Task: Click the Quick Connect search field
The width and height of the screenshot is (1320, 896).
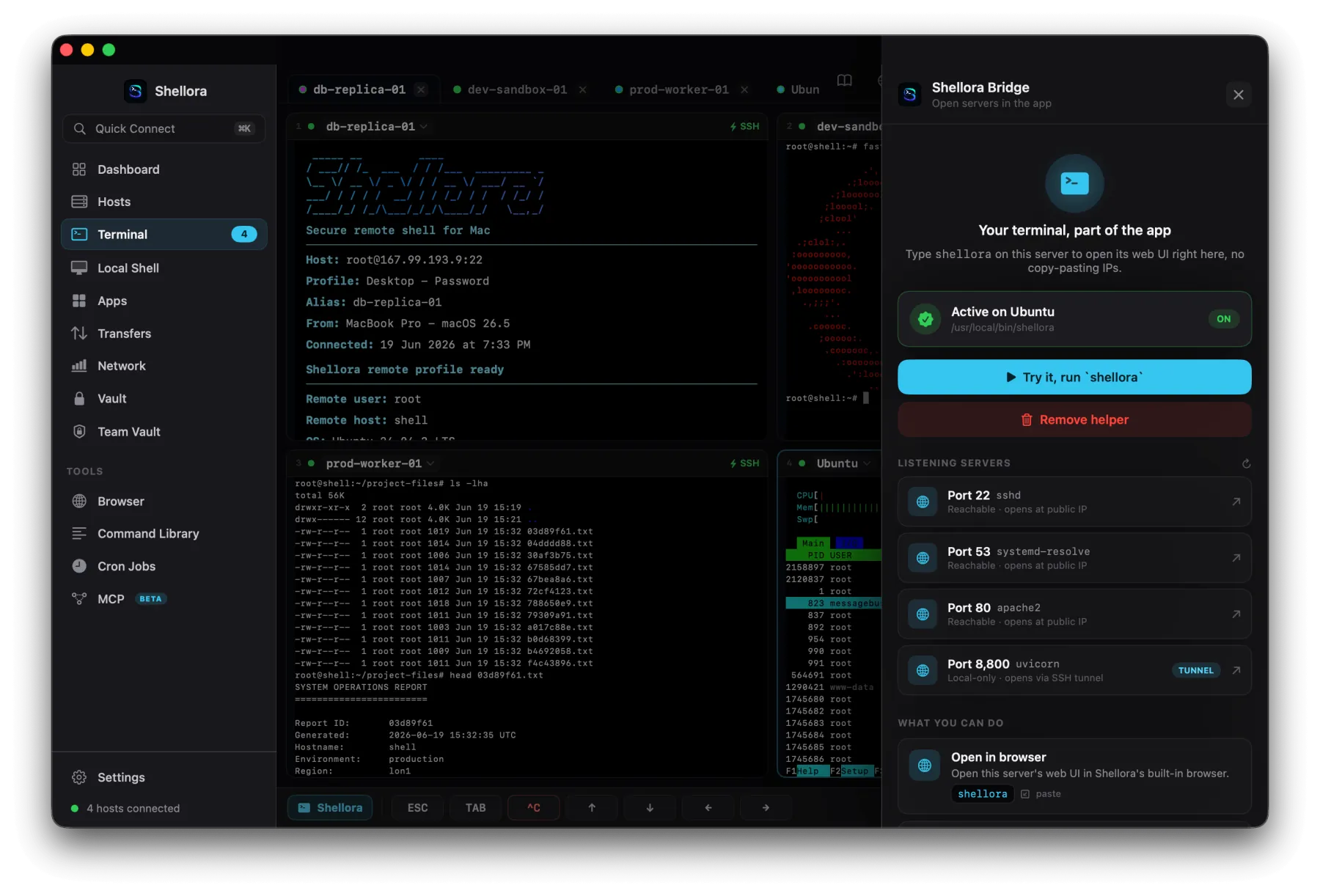Action: (x=164, y=128)
